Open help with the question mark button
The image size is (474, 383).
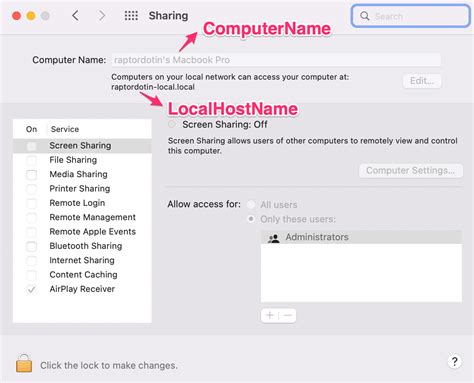(454, 362)
